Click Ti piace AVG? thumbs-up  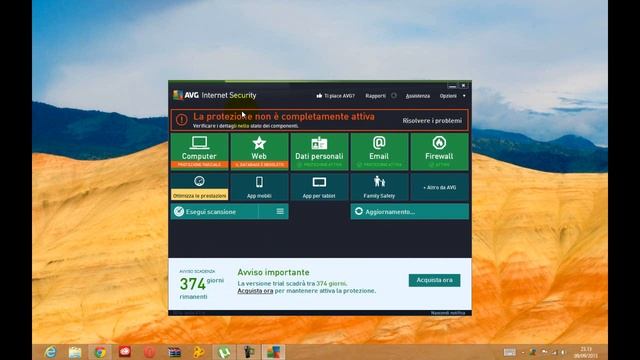click(336, 96)
